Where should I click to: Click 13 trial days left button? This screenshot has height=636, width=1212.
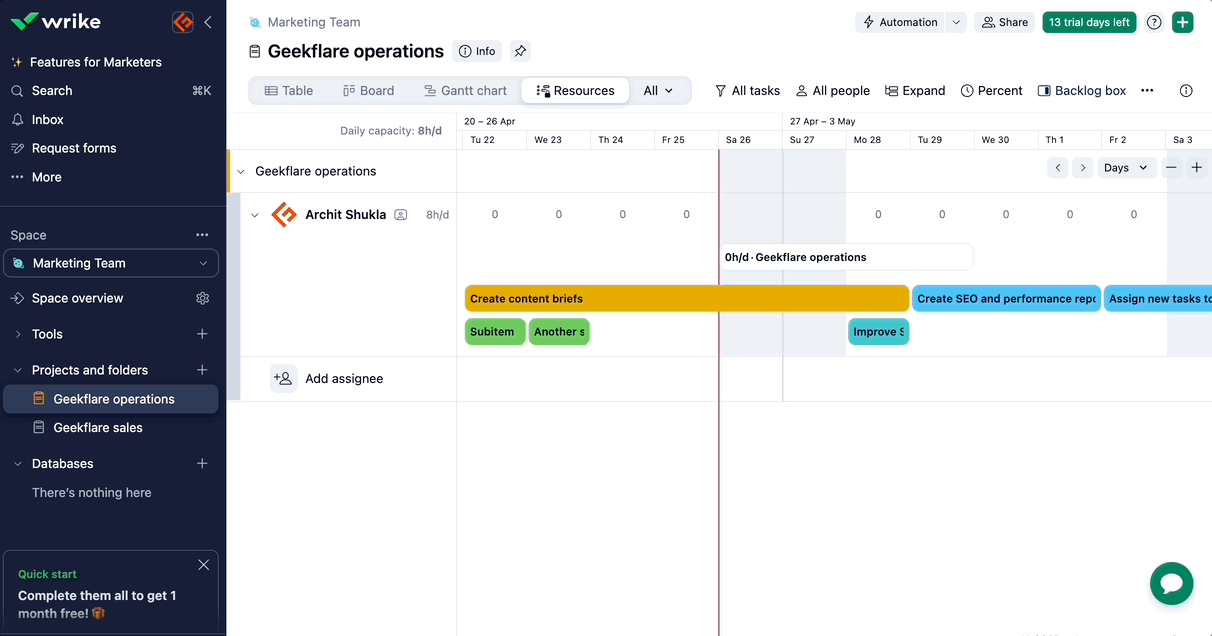coord(1089,22)
